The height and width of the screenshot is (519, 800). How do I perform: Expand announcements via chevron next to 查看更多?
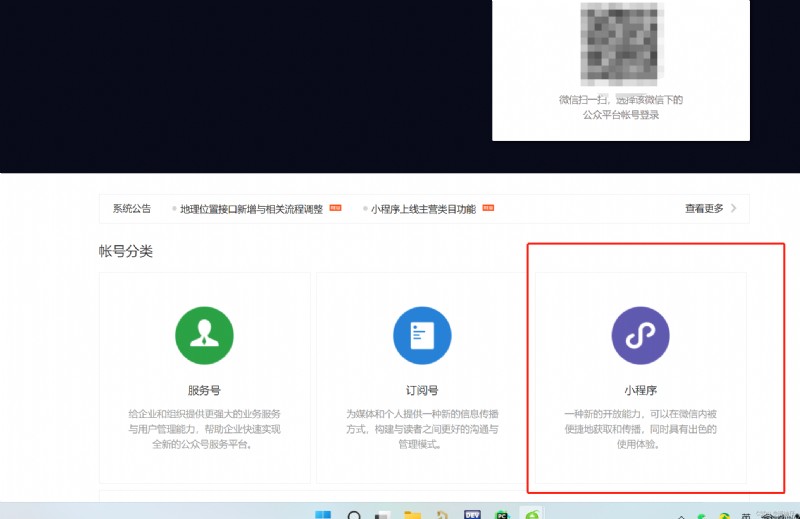pos(734,208)
